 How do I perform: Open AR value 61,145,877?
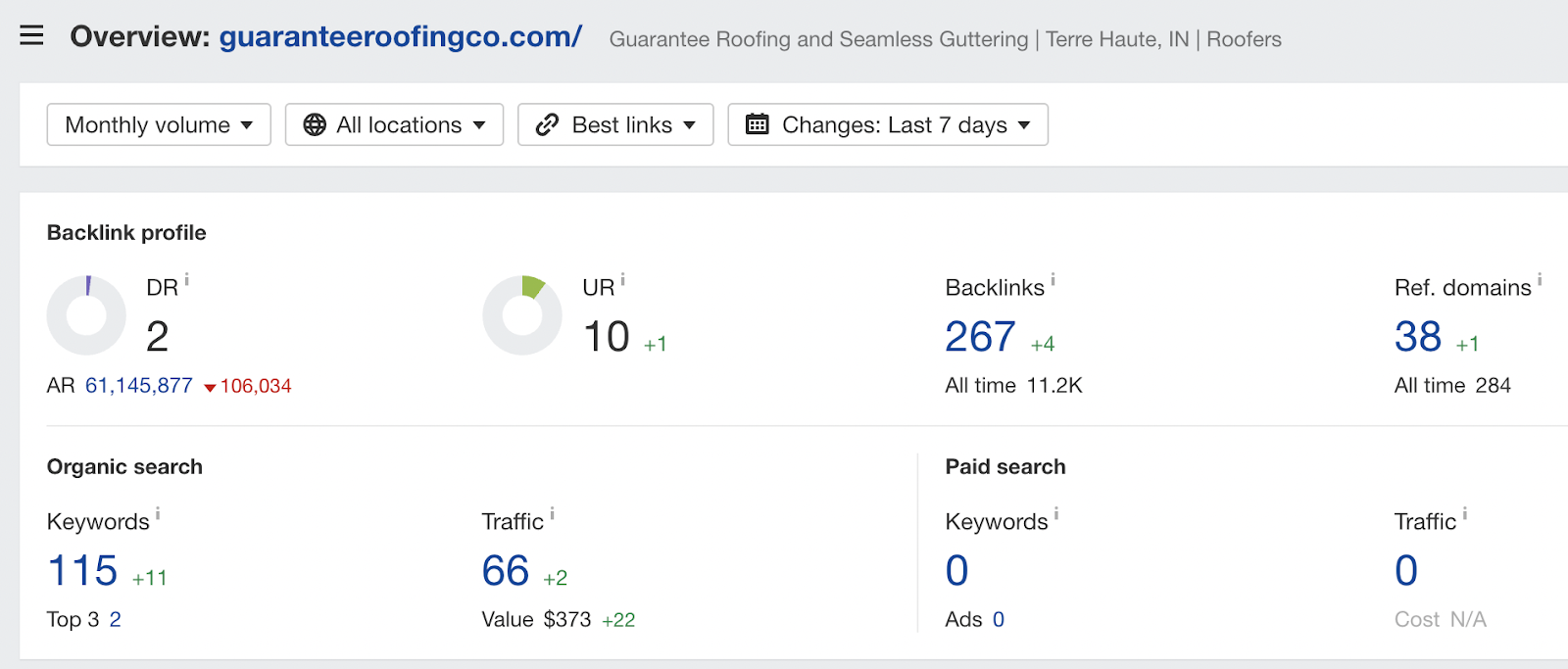(x=139, y=386)
